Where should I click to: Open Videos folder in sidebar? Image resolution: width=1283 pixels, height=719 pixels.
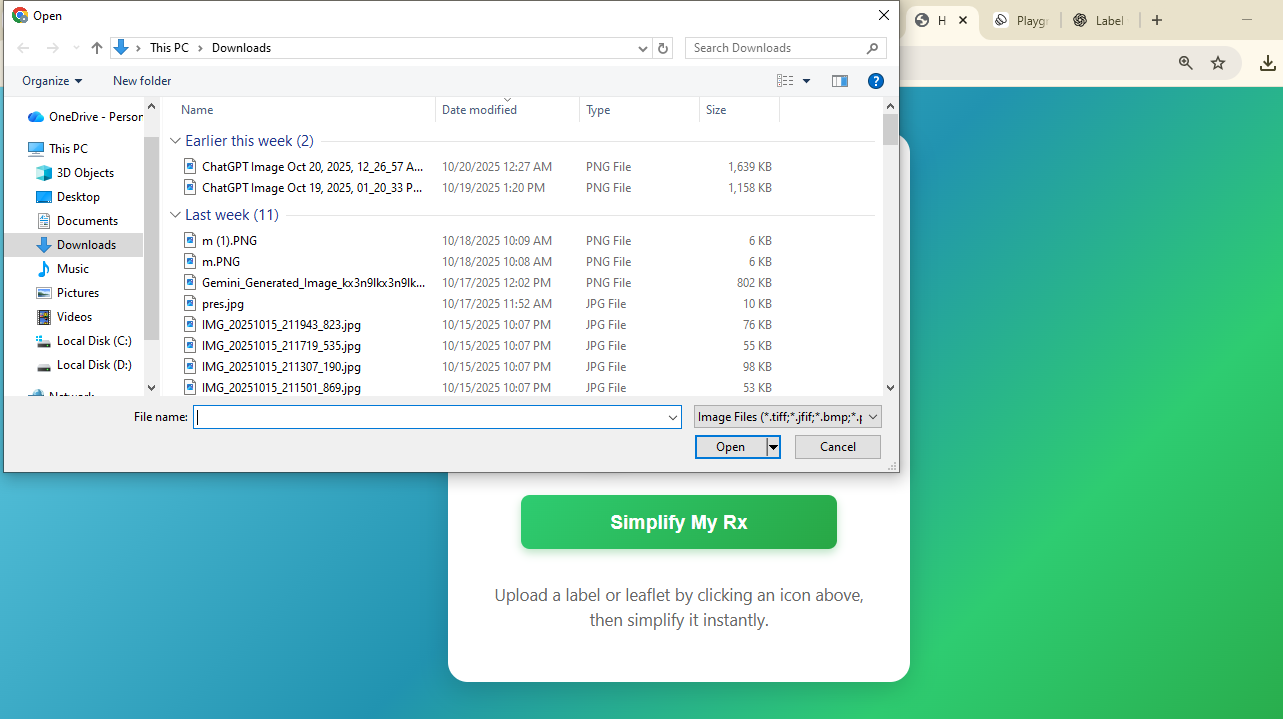65,317
